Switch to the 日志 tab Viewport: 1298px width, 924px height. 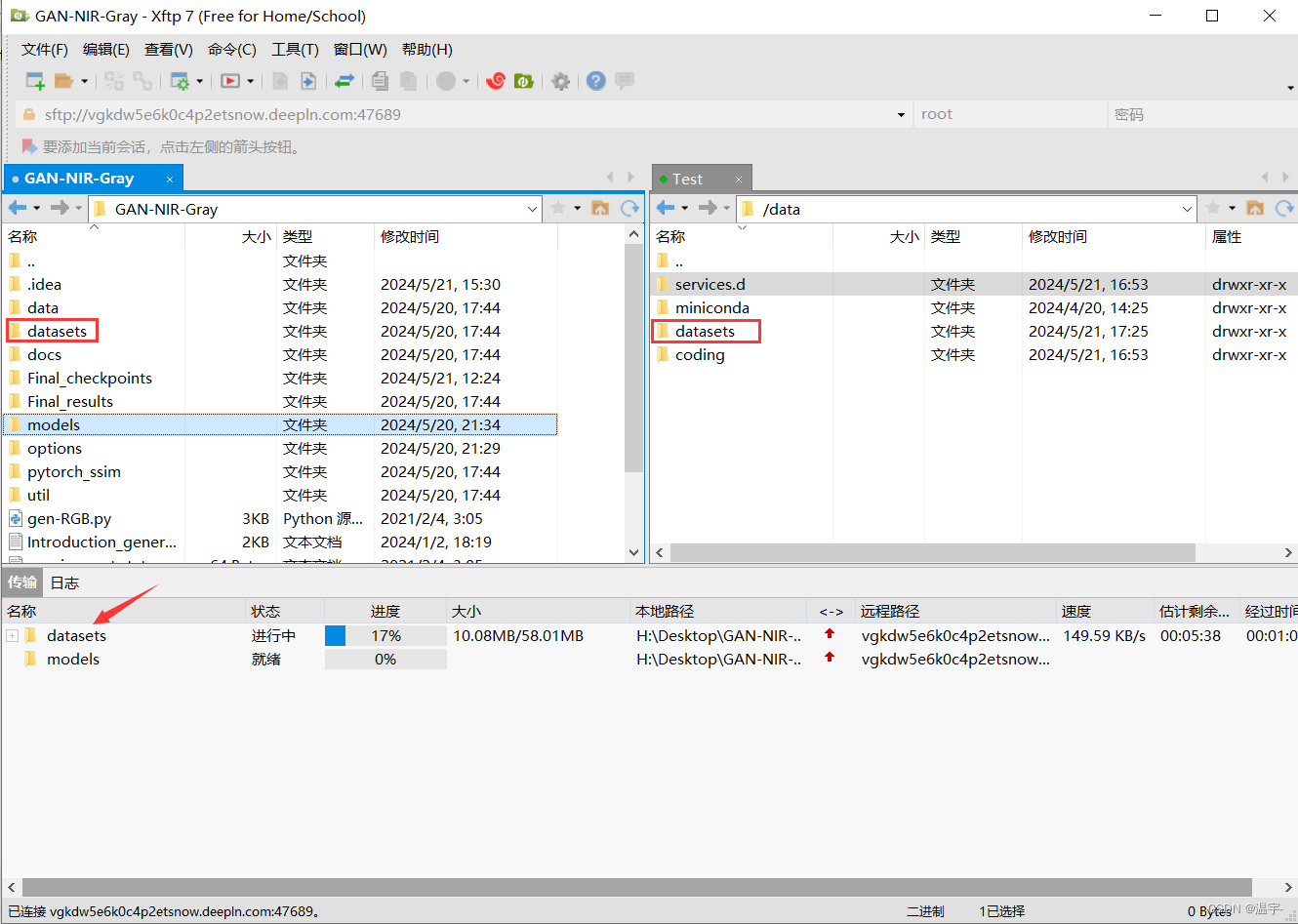[x=64, y=583]
